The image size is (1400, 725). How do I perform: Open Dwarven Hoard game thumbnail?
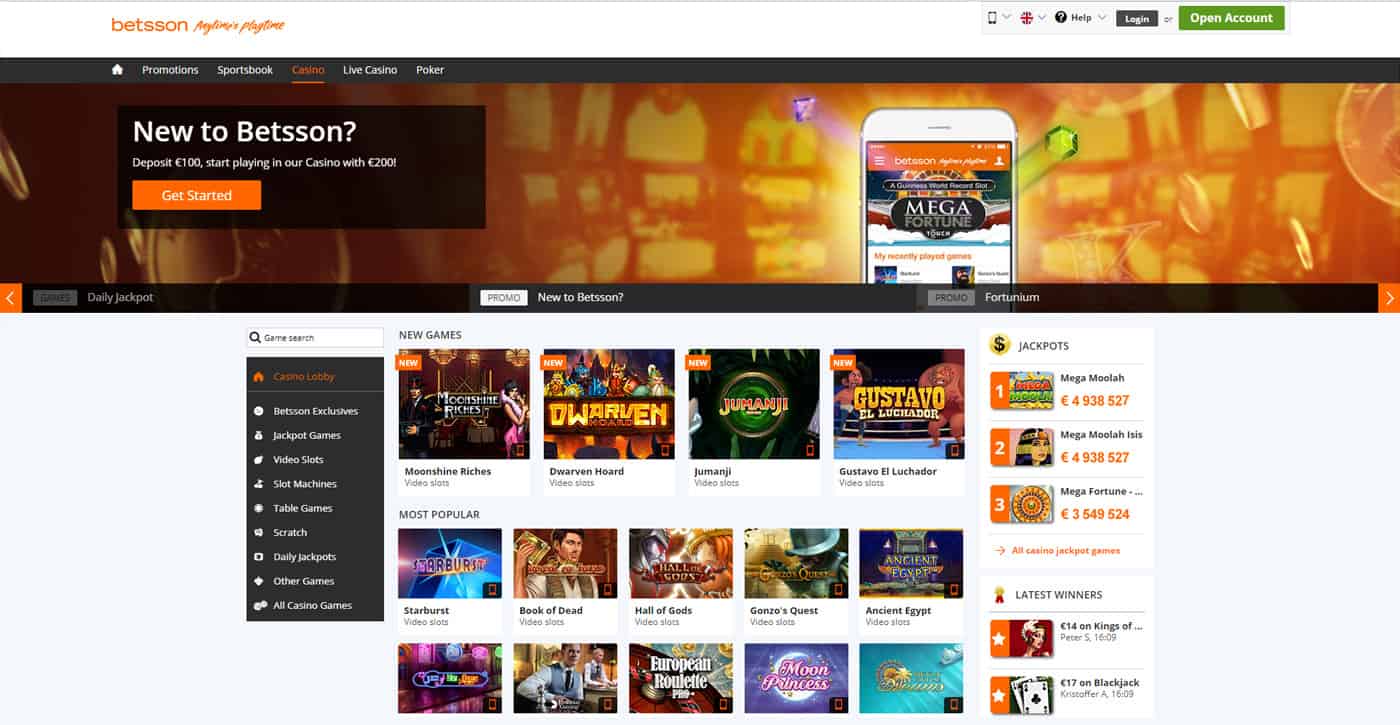[609, 404]
